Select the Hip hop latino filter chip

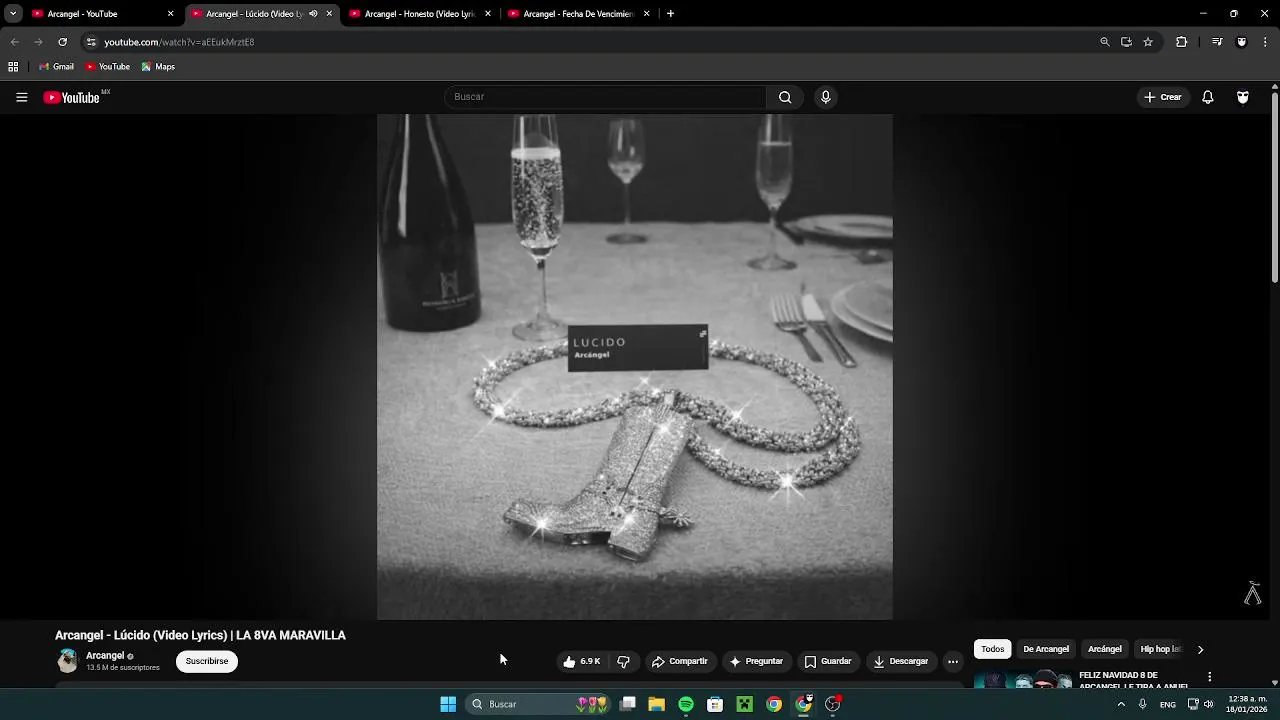(x=1161, y=649)
